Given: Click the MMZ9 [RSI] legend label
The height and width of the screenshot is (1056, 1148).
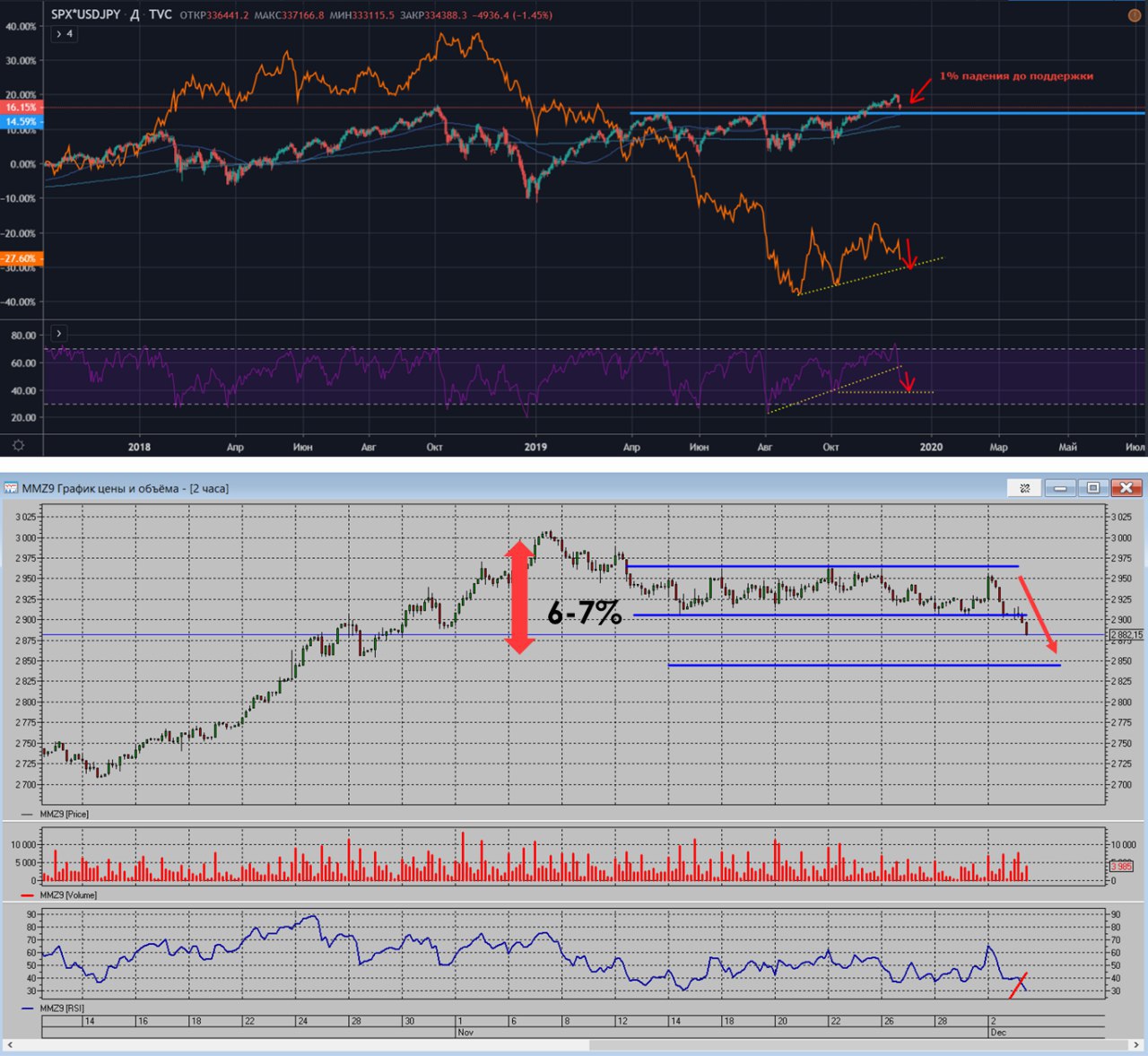Looking at the screenshot, I should click(x=61, y=1008).
